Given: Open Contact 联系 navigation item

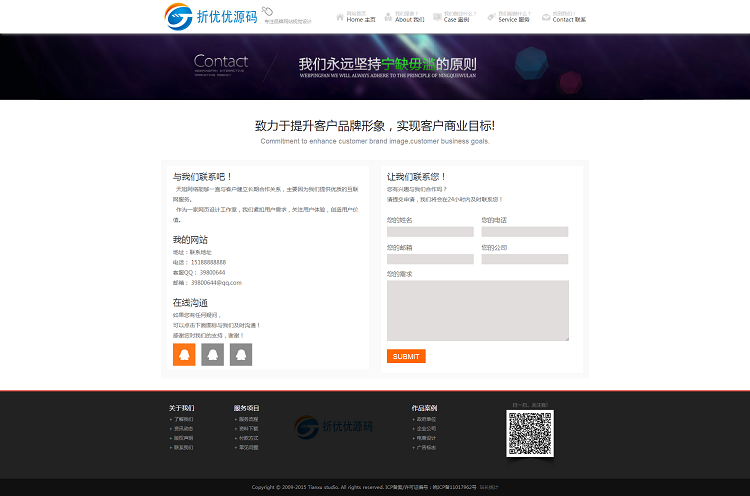Looking at the screenshot, I should pyautogui.click(x=564, y=17).
